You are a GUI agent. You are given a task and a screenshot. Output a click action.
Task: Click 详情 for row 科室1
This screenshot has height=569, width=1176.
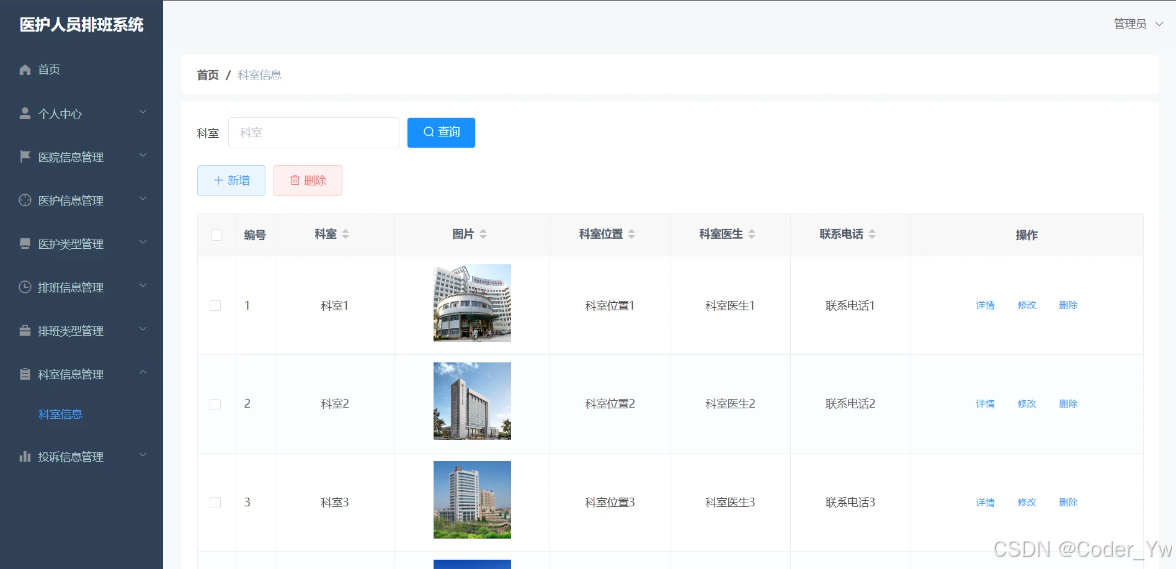[985, 305]
